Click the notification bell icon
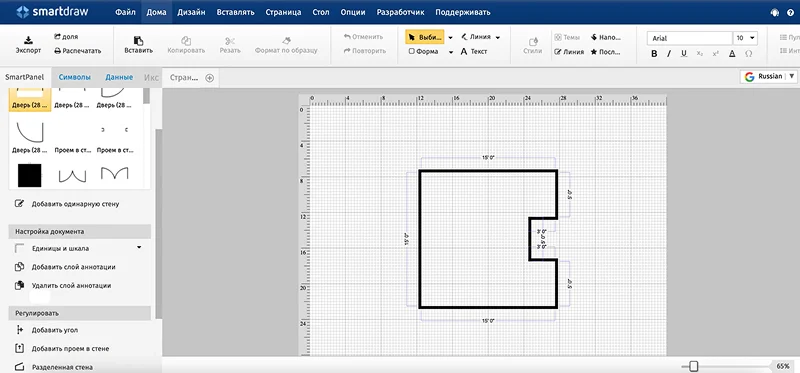Viewport: 800px width, 373px height. tap(775, 13)
